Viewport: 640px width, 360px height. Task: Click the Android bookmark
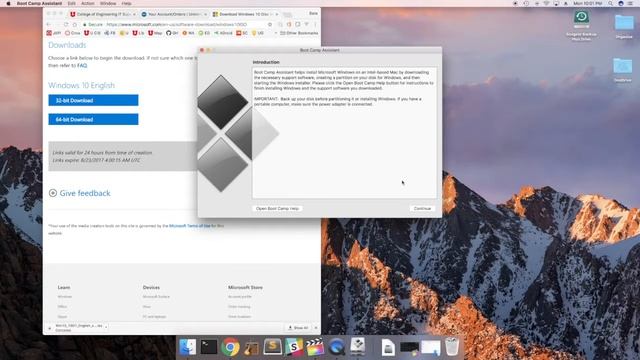tap(223, 33)
